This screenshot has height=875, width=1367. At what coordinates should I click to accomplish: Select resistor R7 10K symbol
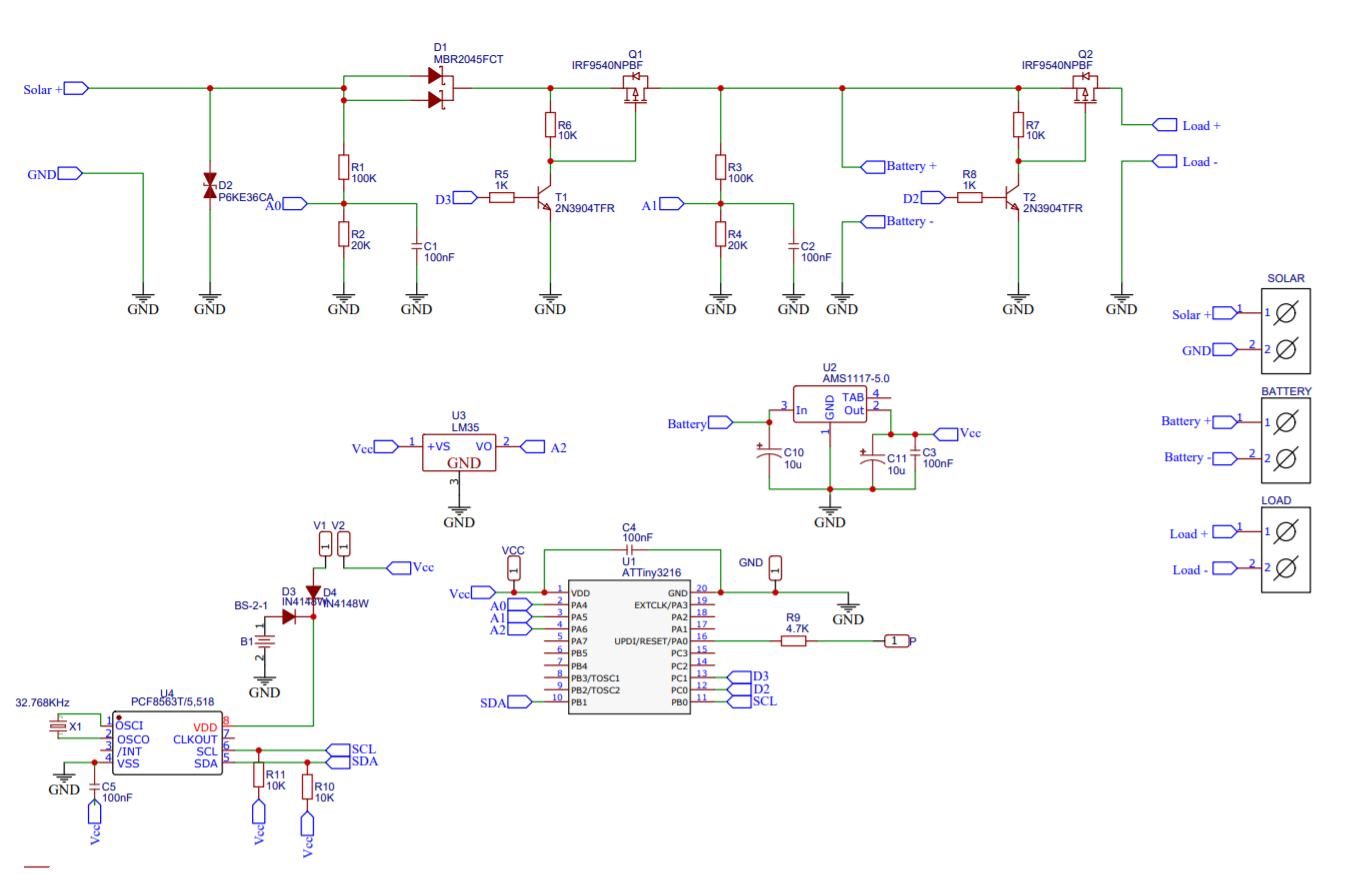1018,125
